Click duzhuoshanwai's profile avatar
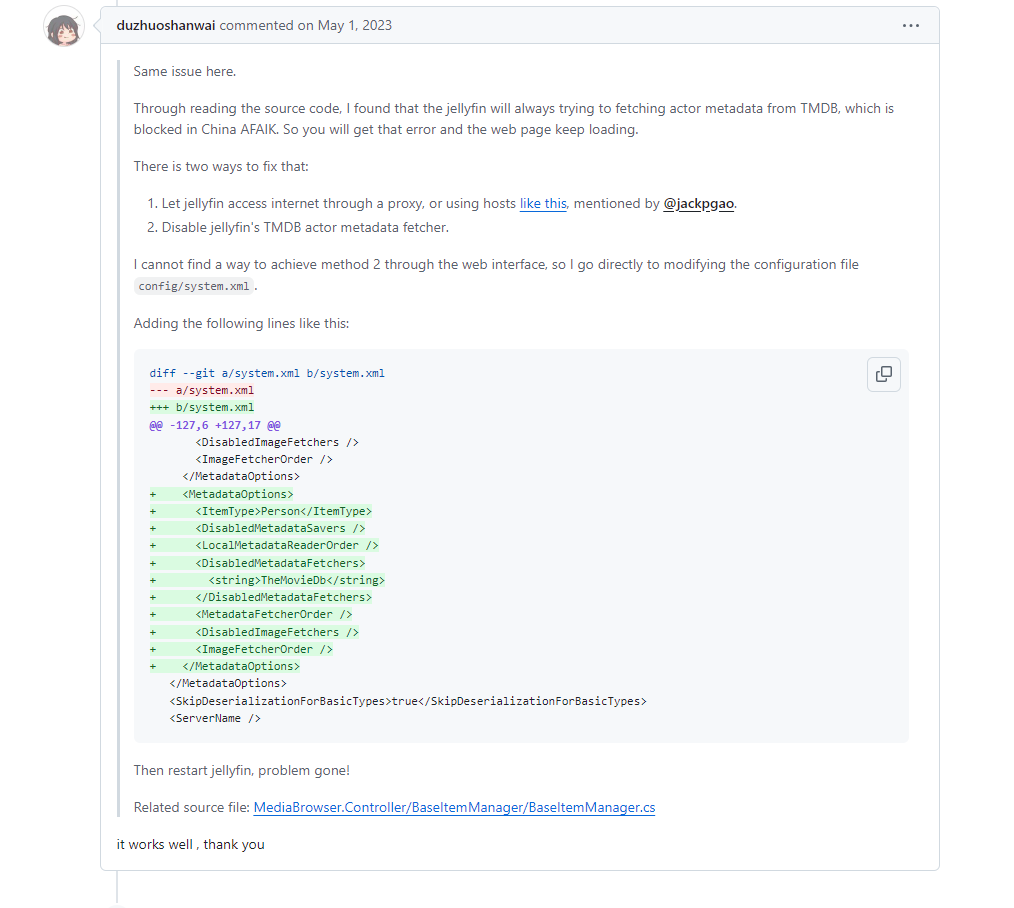The image size is (1014, 908). [x=64, y=30]
